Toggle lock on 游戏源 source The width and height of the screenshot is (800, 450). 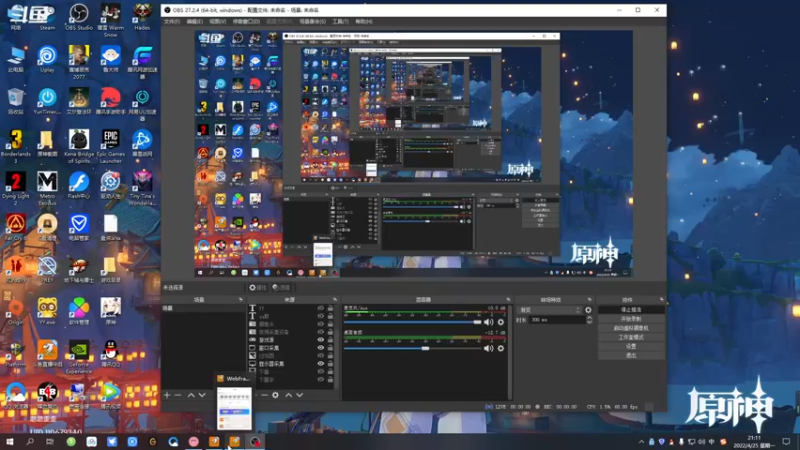pos(330,340)
